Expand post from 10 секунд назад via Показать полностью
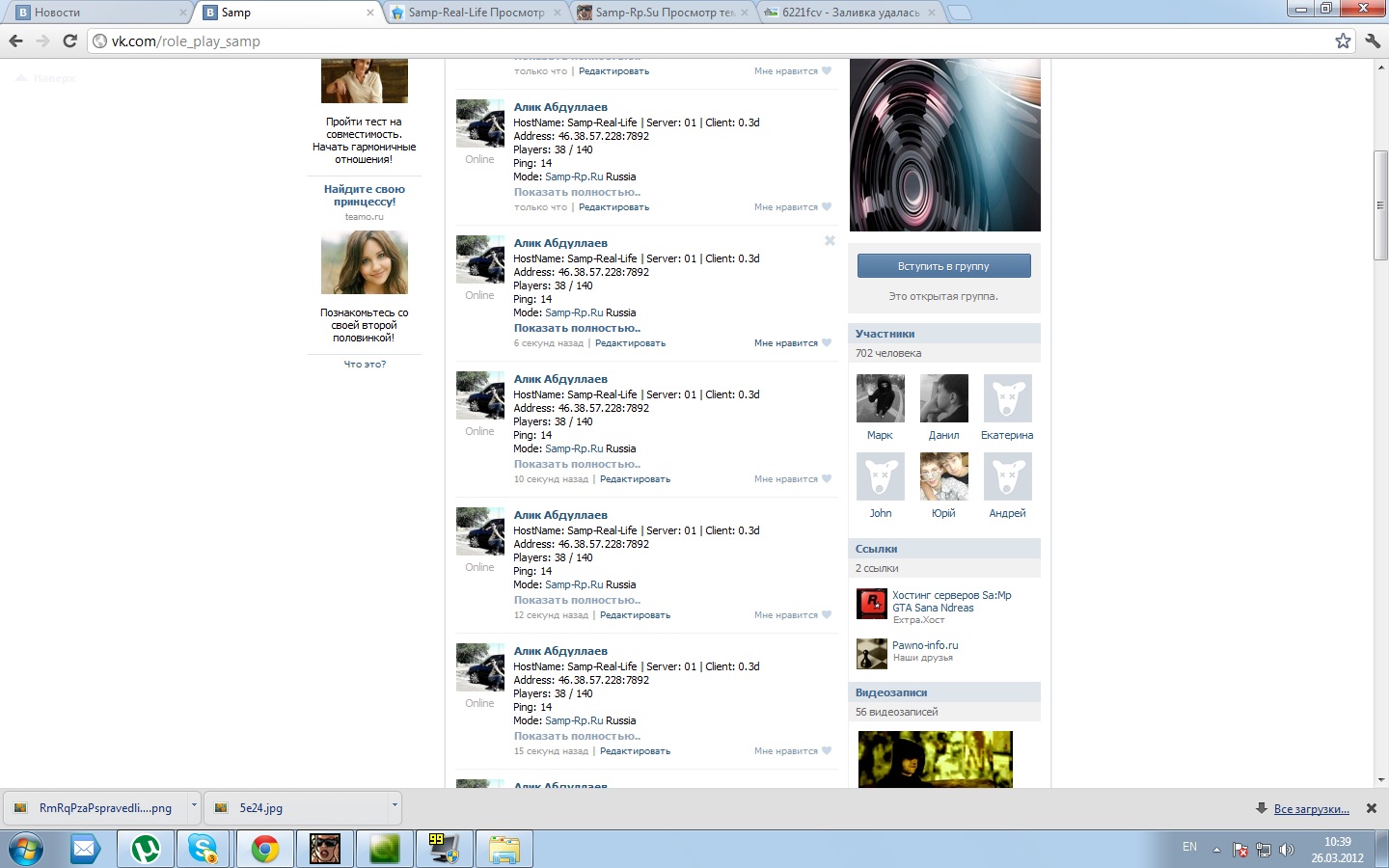The image size is (1389, 868). pyautogui.click(x=577, y=464)
